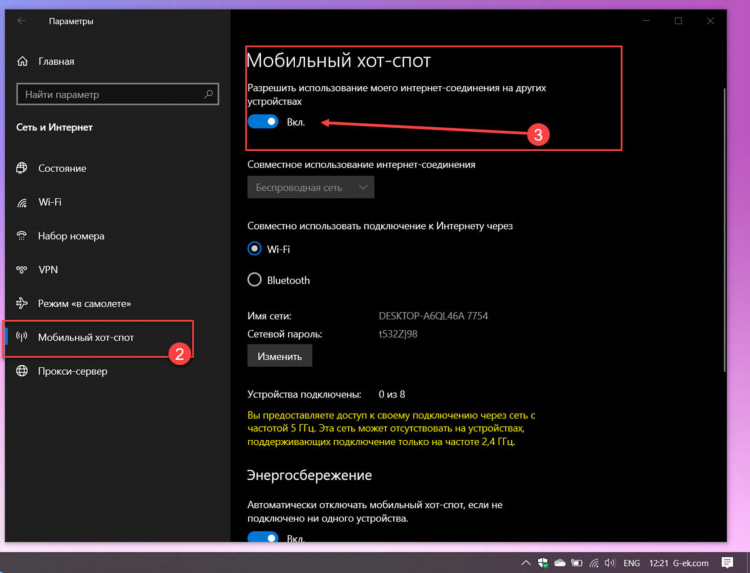
Task: Show hidden tray icons with the chevron
Action: (526, 563)
